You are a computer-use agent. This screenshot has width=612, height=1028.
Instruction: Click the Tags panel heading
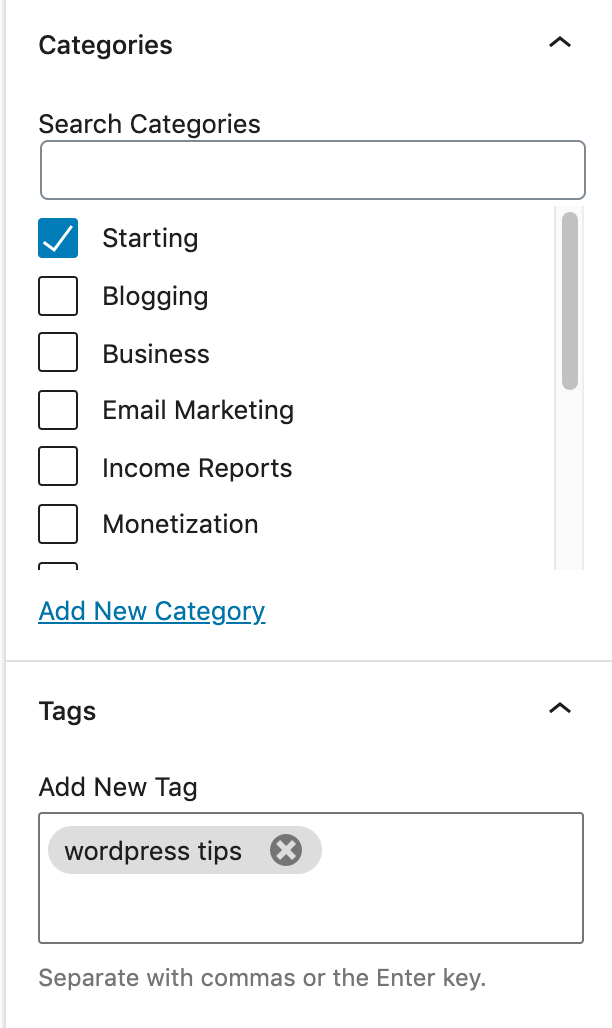click(x=68, y=711)
